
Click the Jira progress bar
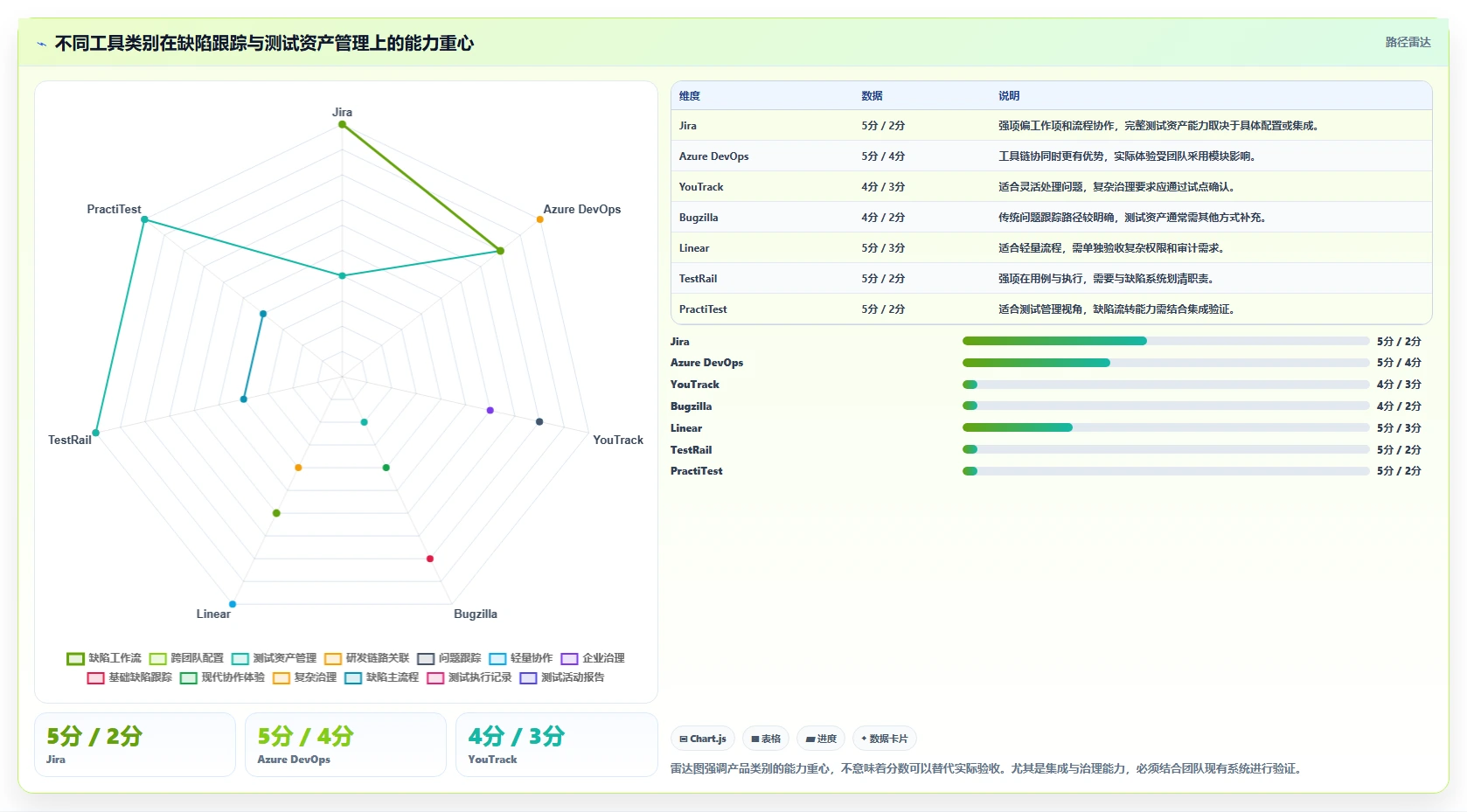[x=1165, y=341]
